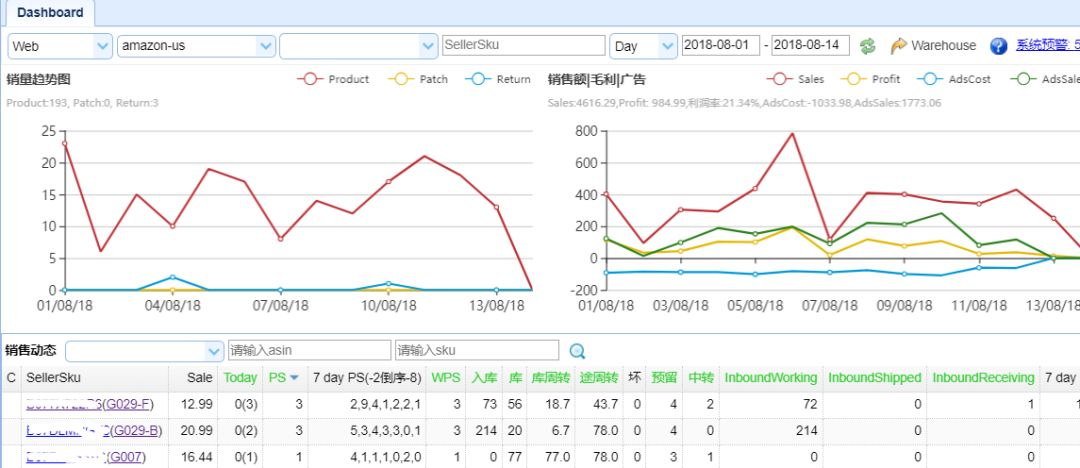Screen dimensions: 1080x468
Task: Click the Warehouse arrow icon
Action: pos(898,46)
